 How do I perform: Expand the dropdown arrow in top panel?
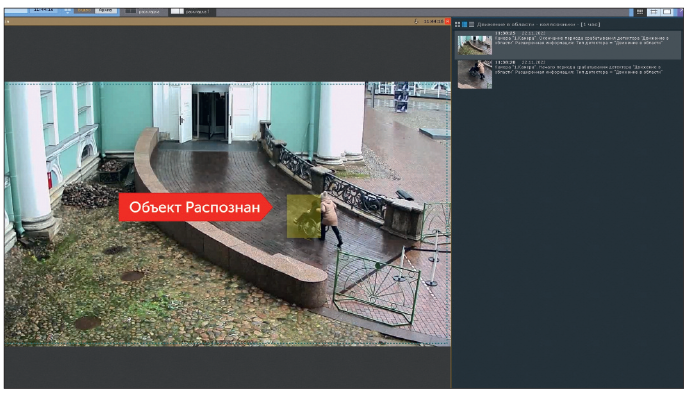click(x=67, y=12)
